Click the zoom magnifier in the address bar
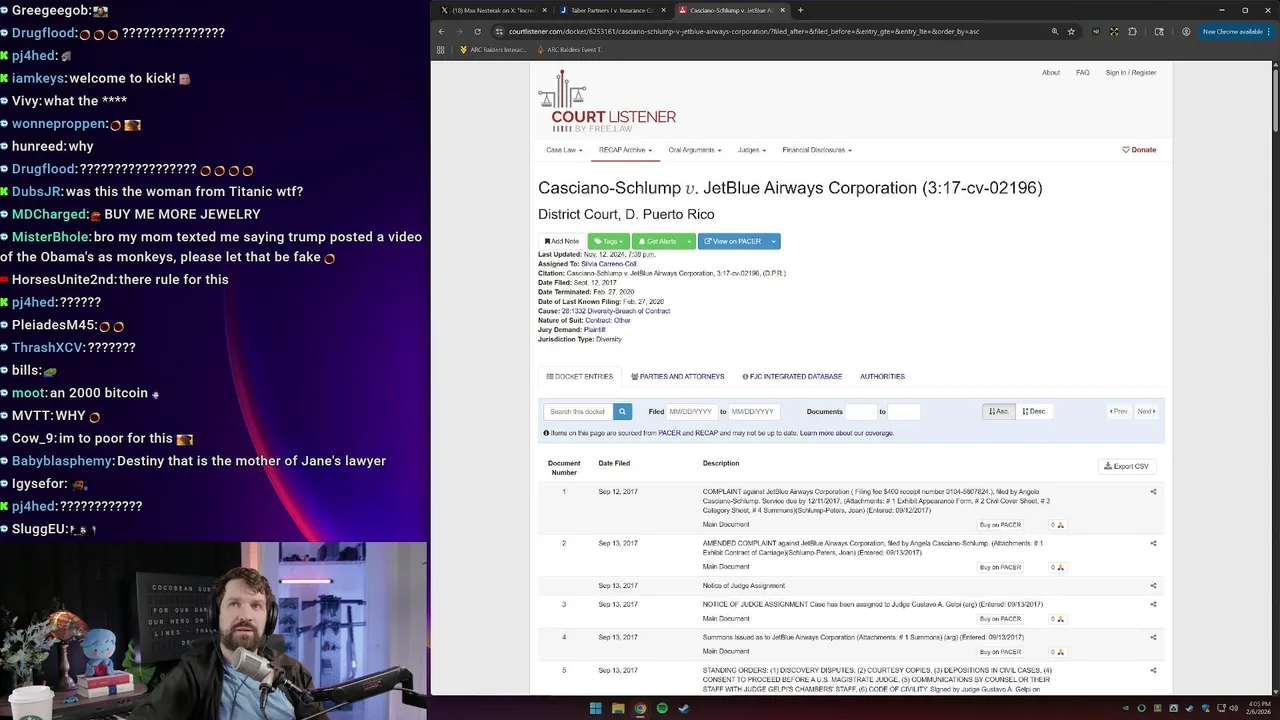 click(x=1054, y=31)
